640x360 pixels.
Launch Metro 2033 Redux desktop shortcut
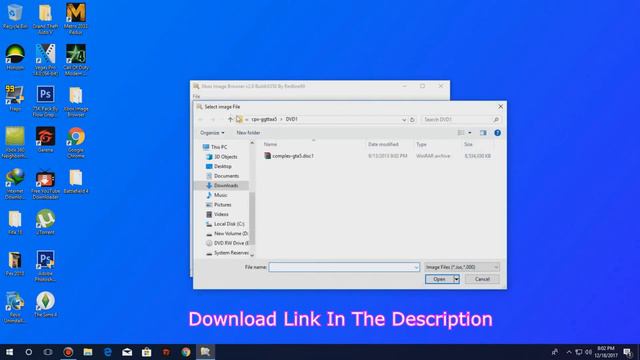[x=76, y=18]
